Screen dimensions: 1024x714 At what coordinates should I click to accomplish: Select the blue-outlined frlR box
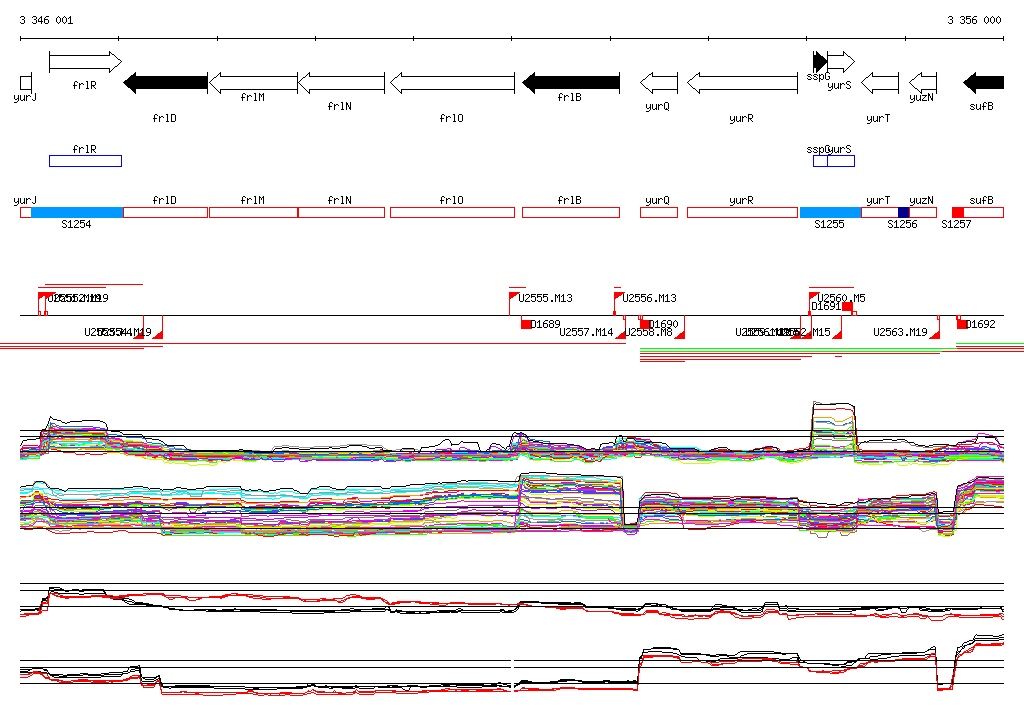pyautogui.click(x=86, y=161)
